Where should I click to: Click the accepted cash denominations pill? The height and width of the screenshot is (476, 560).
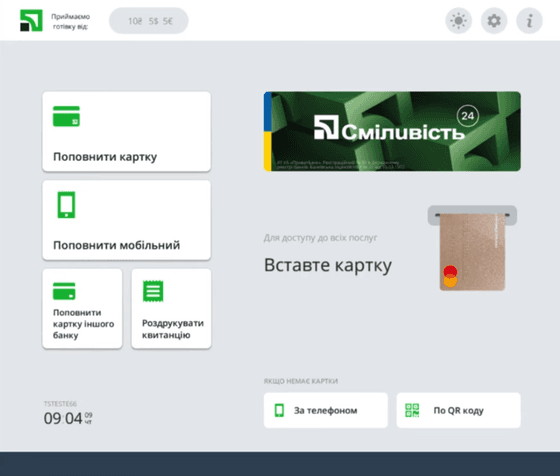149,21
